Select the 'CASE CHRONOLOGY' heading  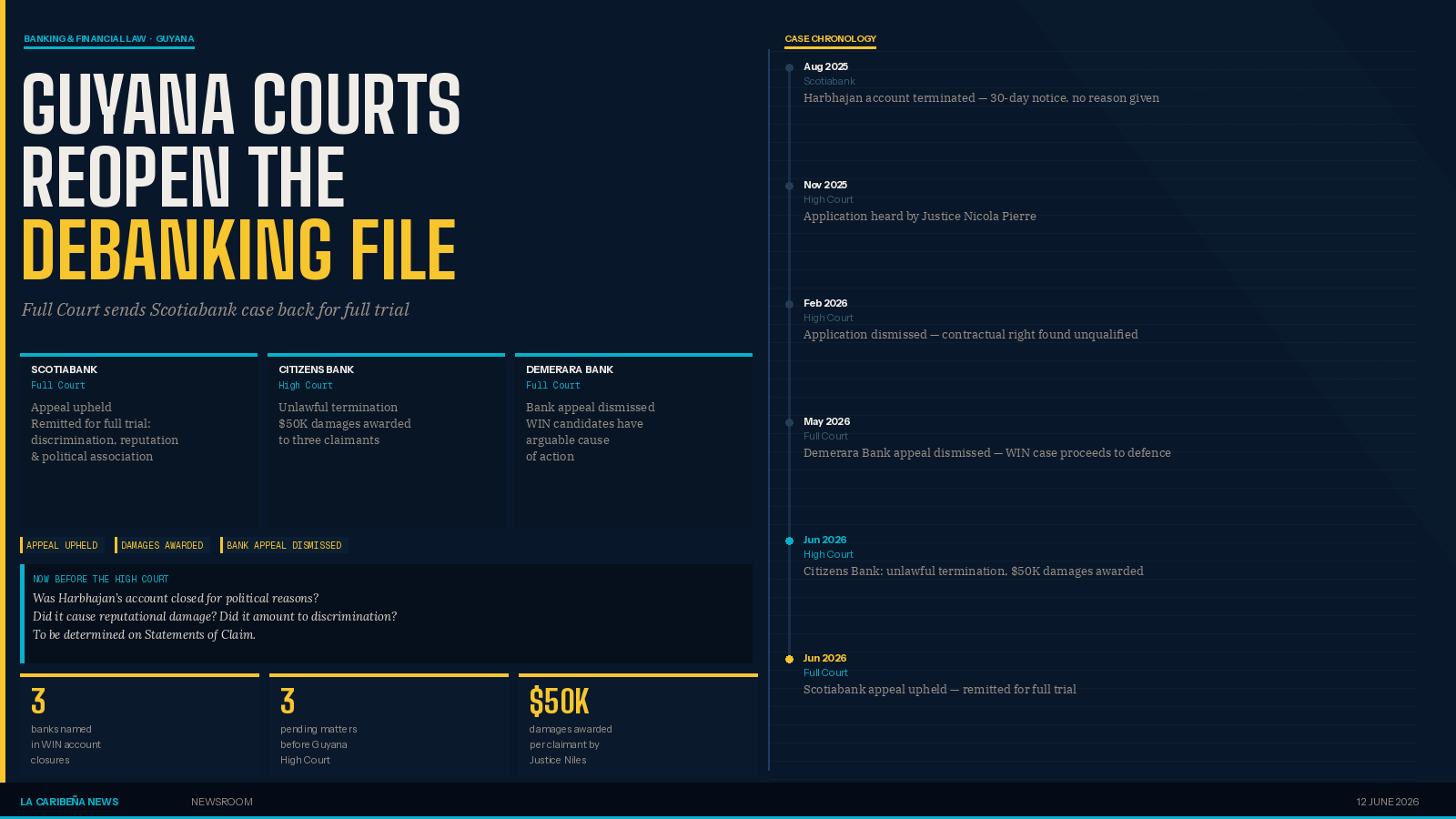click(831, 39)
